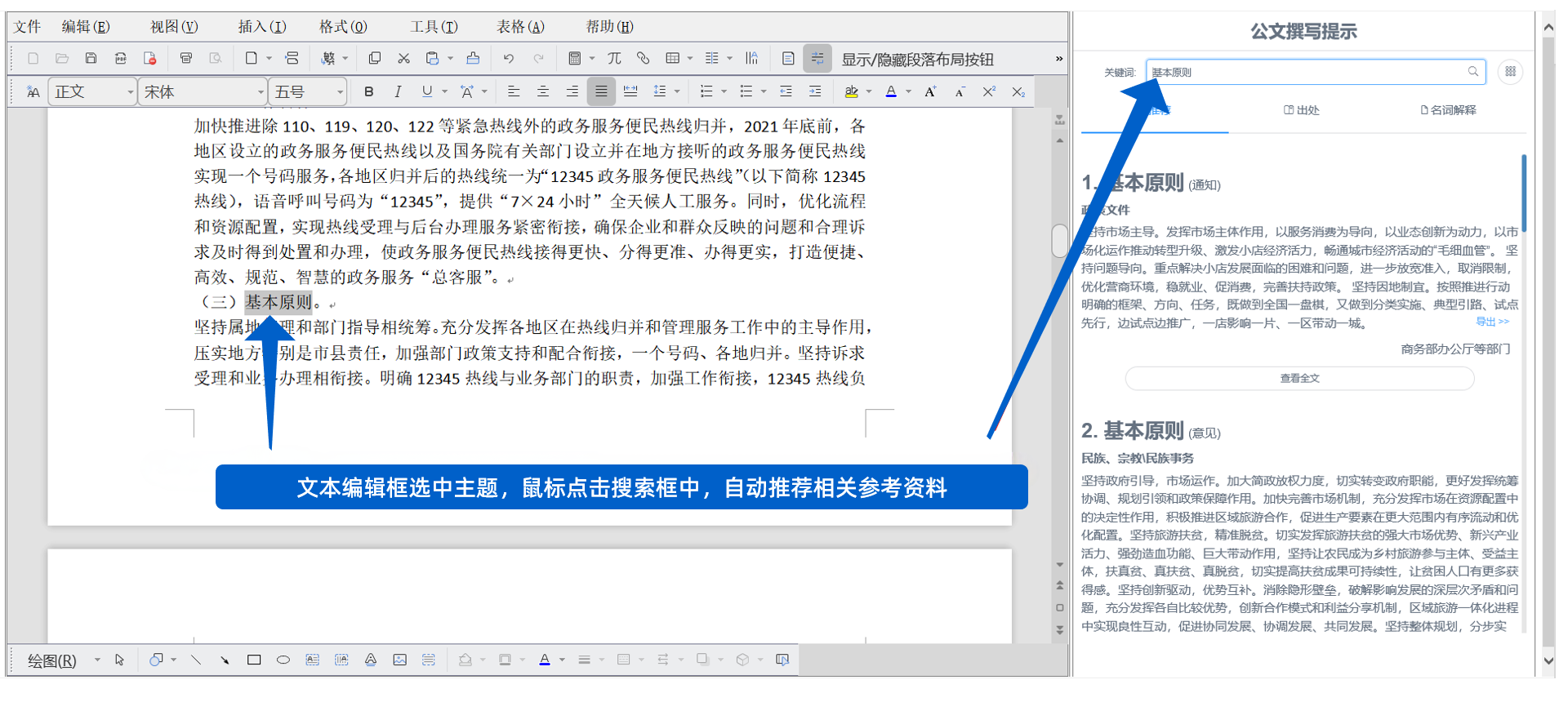
Task: Insert an image from the drawing toolbar
Action: (399, 660)
